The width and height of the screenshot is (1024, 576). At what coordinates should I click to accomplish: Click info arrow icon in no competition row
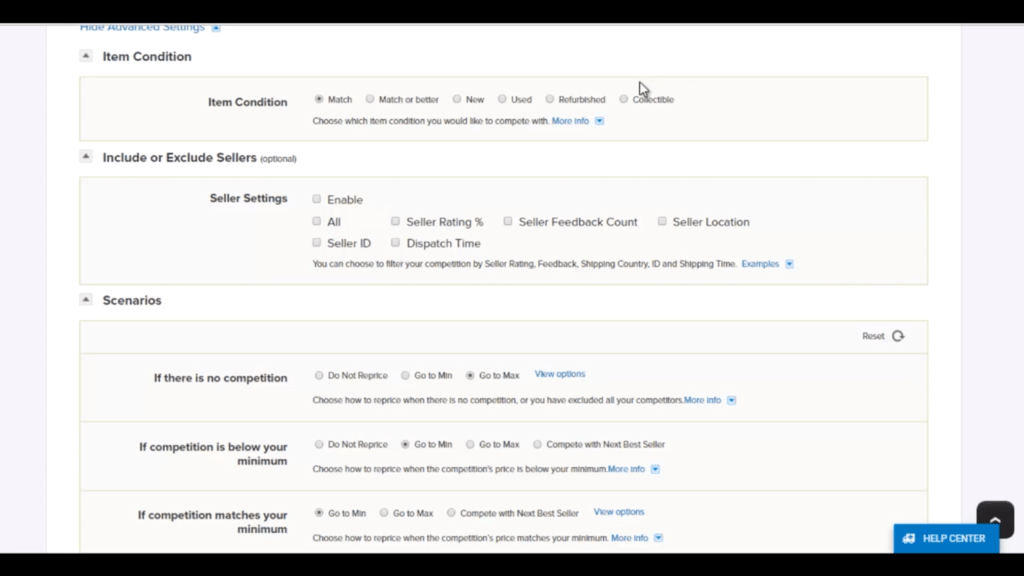(x=731, y=400)
